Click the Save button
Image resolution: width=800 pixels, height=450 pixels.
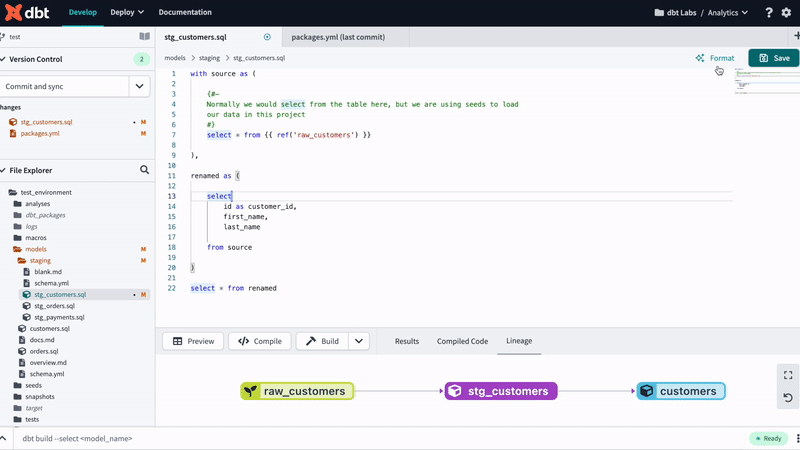click(x=773, y=58)
